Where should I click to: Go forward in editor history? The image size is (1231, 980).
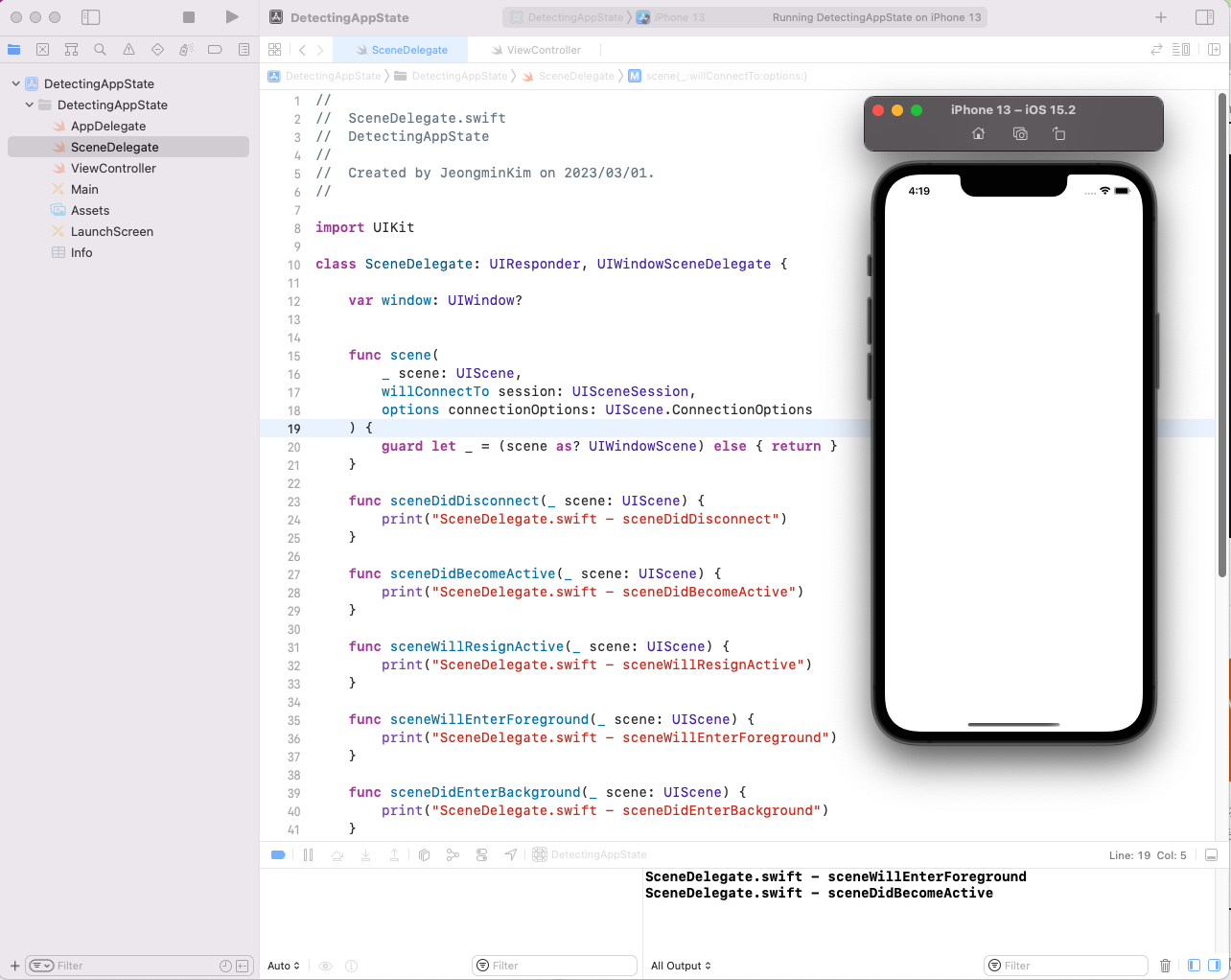tap(320, 50)
